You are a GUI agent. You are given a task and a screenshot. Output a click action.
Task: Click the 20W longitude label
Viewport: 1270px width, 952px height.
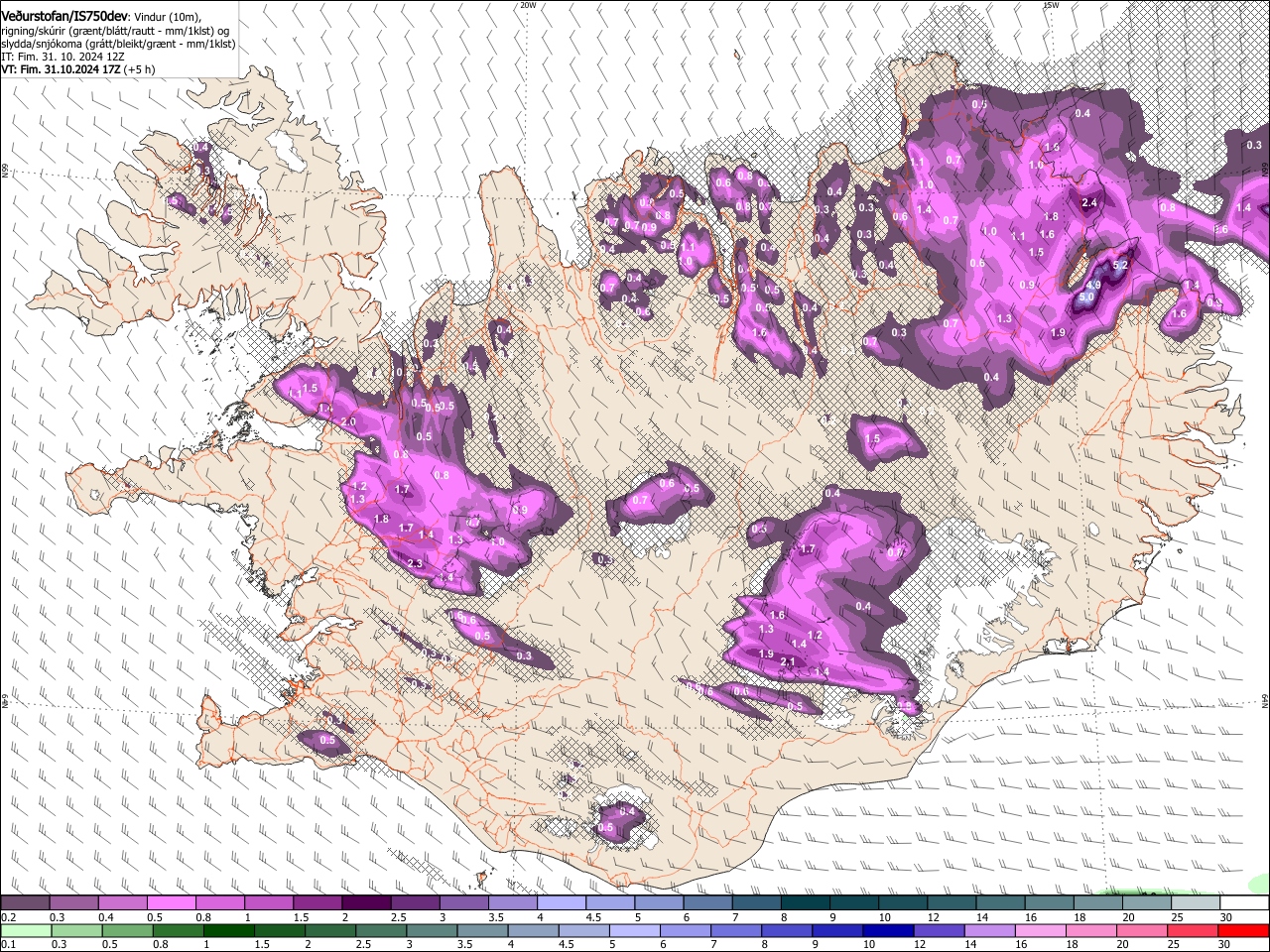528,5
